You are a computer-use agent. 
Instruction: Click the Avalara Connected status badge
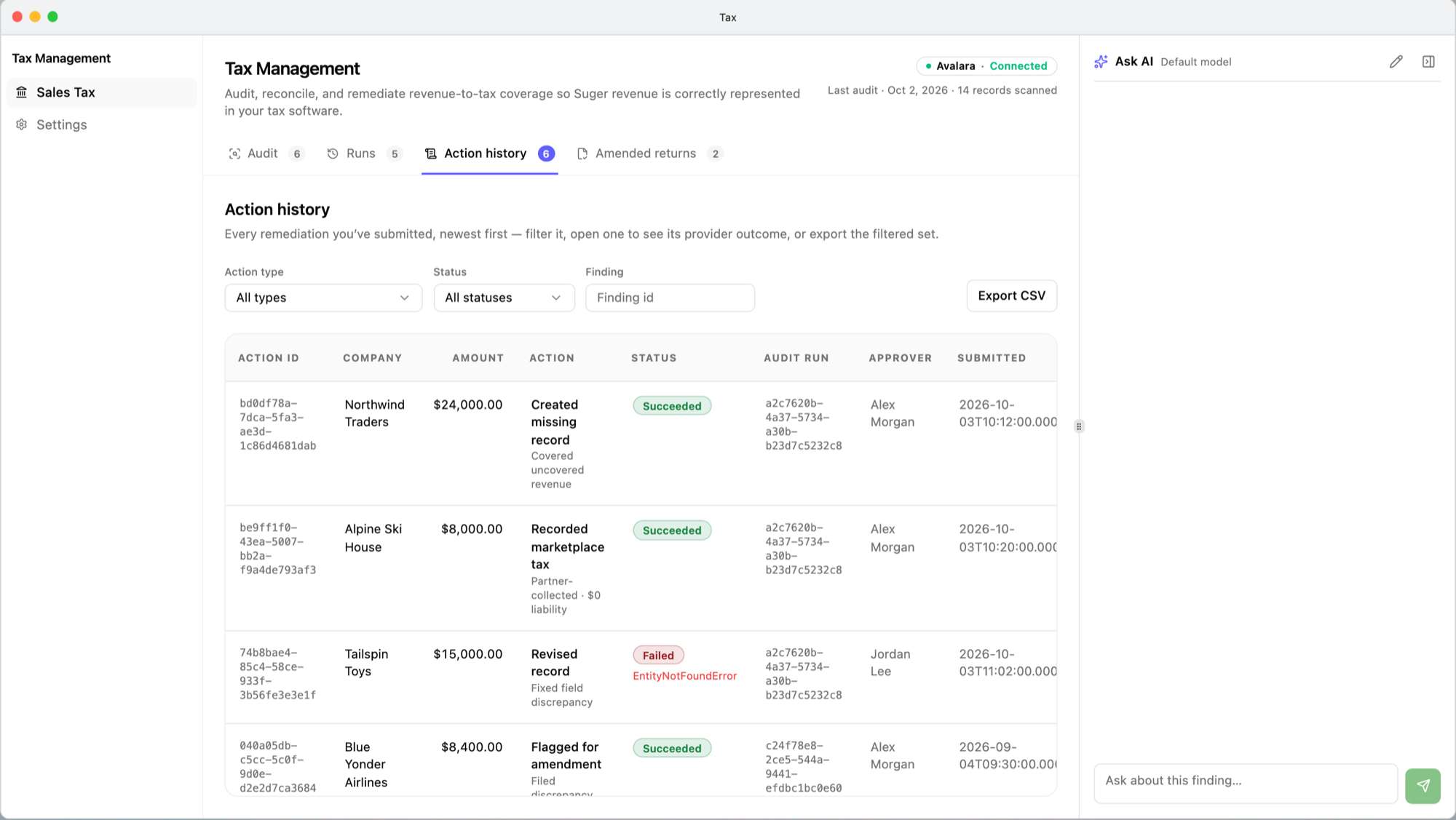click(986, 66)
